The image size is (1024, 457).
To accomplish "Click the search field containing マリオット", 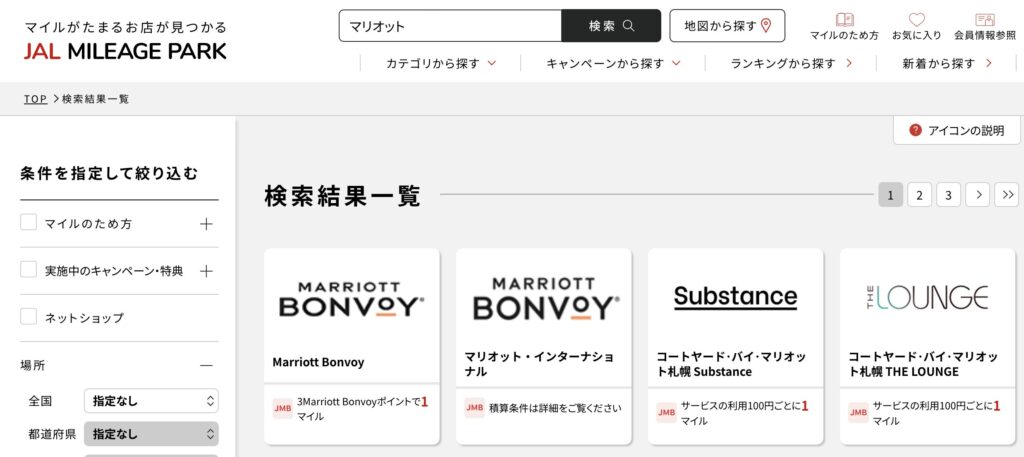I will 450,26.
